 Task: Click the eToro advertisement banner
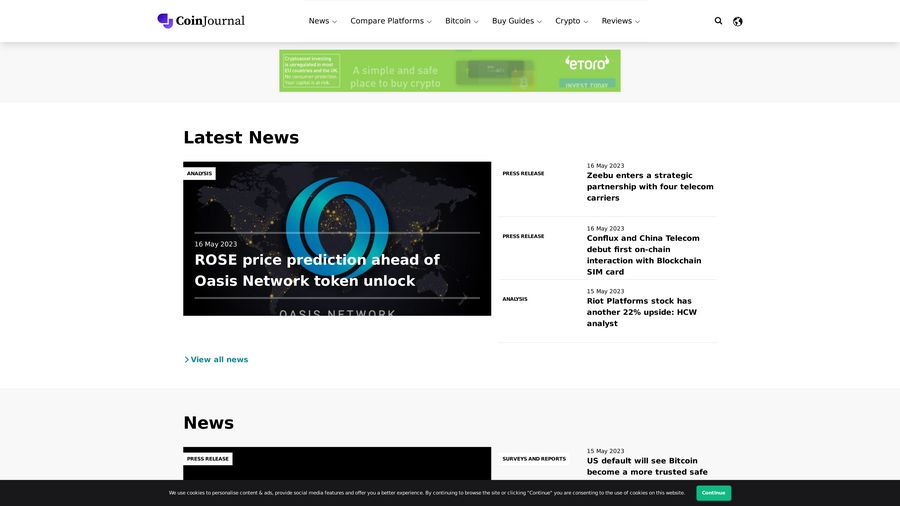[449, 71]
